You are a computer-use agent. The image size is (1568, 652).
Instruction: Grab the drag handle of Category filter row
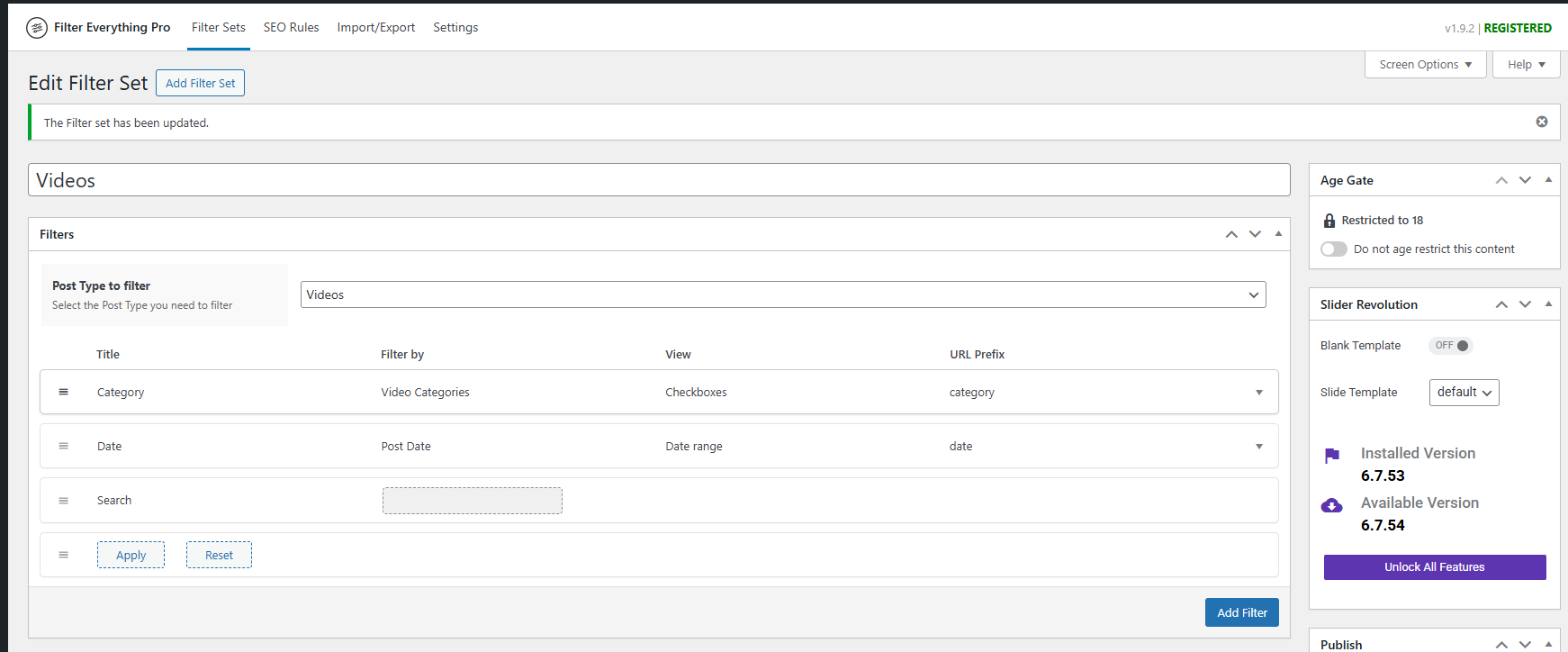tap(64, 392)
